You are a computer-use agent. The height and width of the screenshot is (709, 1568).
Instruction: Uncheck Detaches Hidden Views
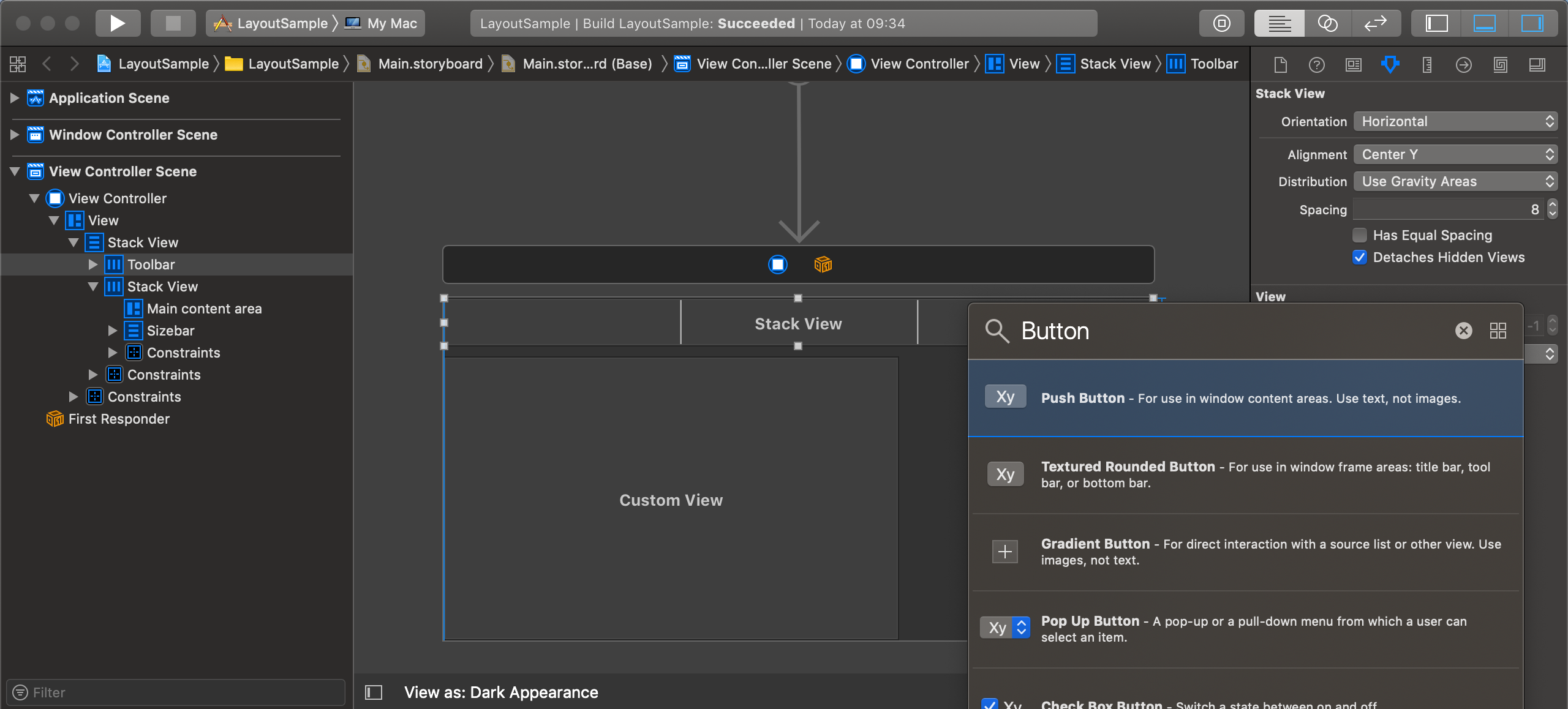click(1359, 257)
